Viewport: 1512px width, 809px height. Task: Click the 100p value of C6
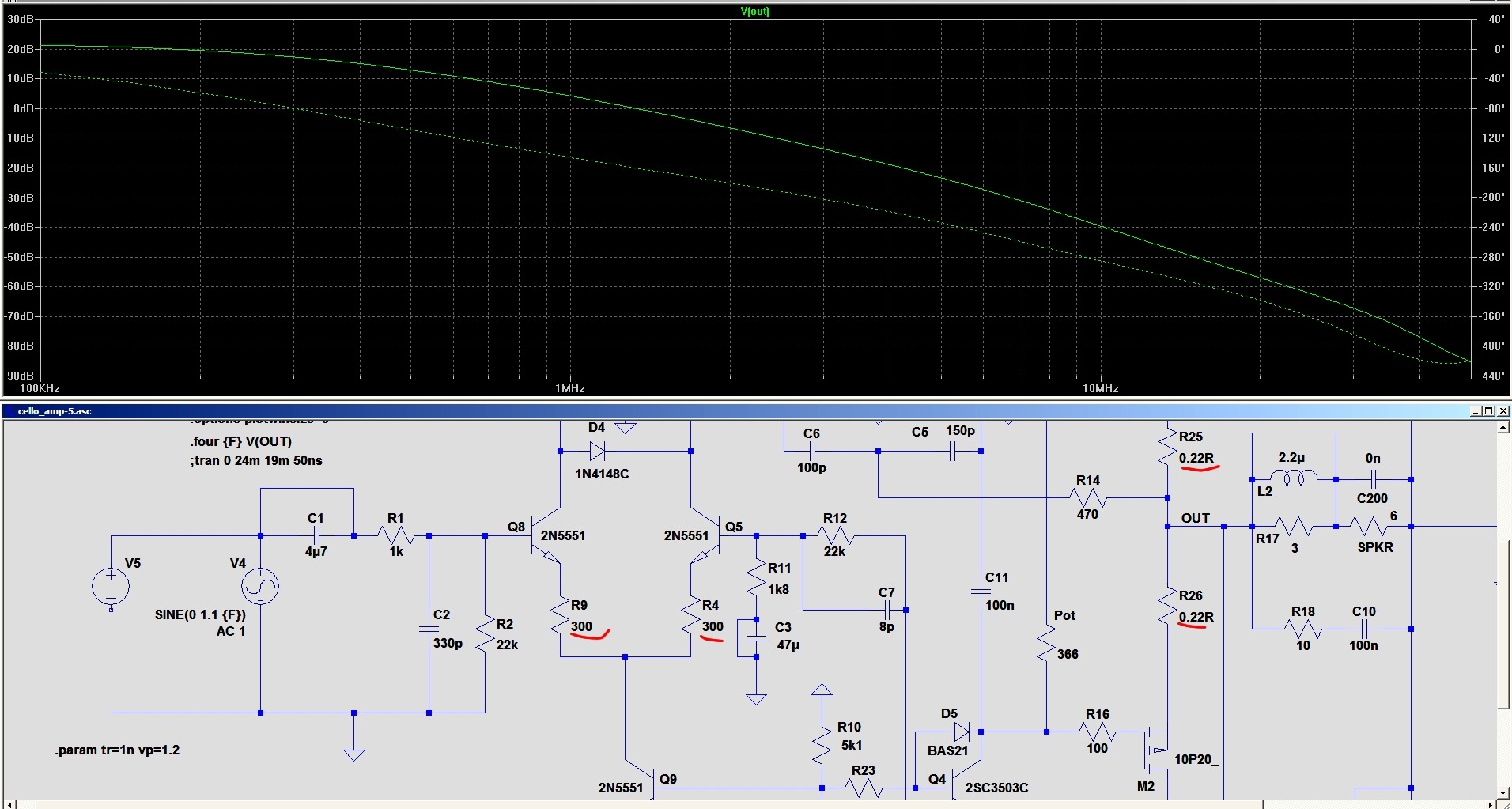coord(811,467)
